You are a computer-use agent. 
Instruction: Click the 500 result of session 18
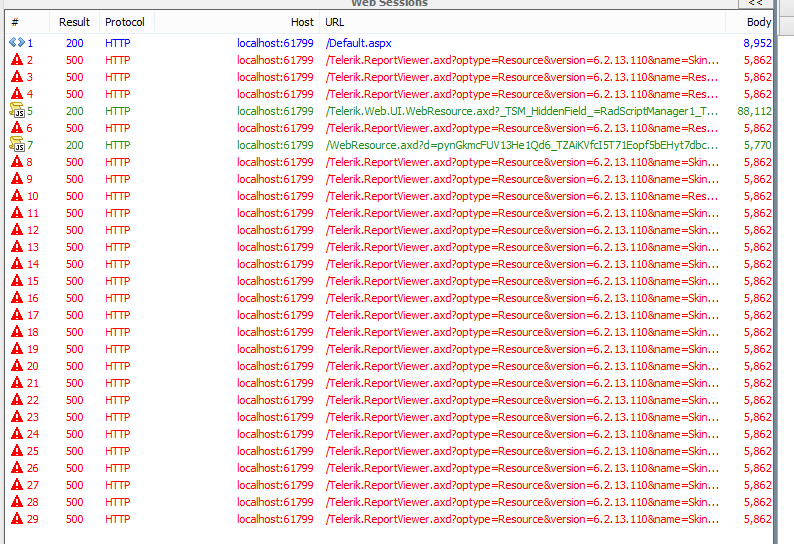pyautogui.click(x=74, y=332)
